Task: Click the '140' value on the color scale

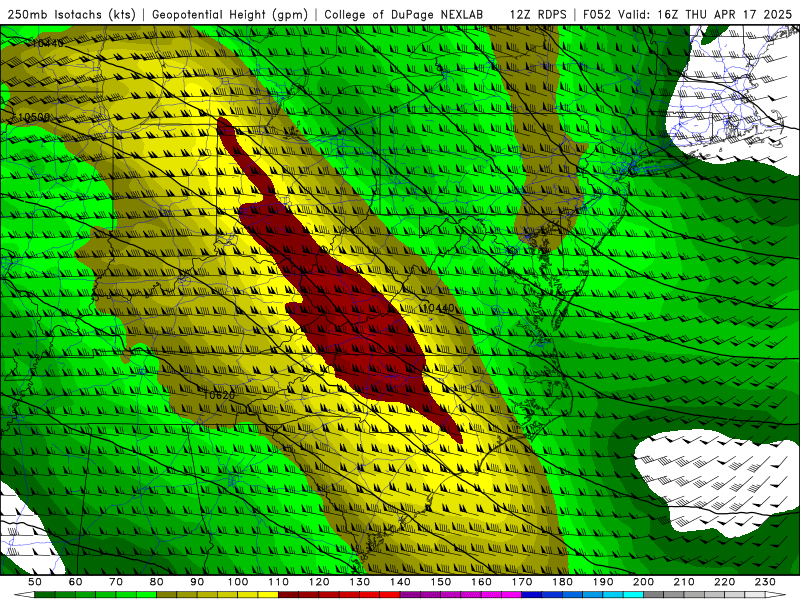Action: (x=400, y=582)
